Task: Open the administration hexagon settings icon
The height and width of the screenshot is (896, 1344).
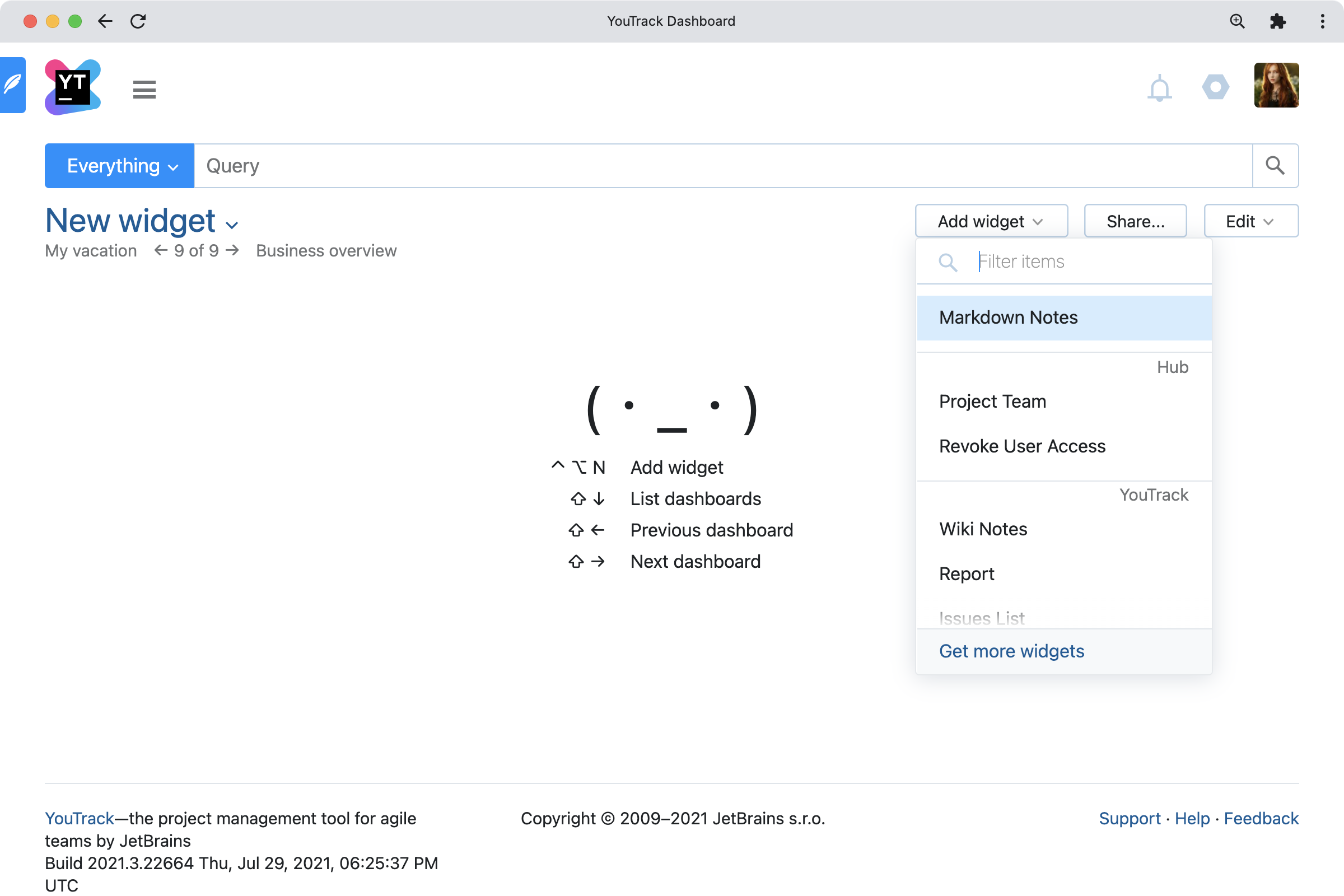Action: (1215, 87)
